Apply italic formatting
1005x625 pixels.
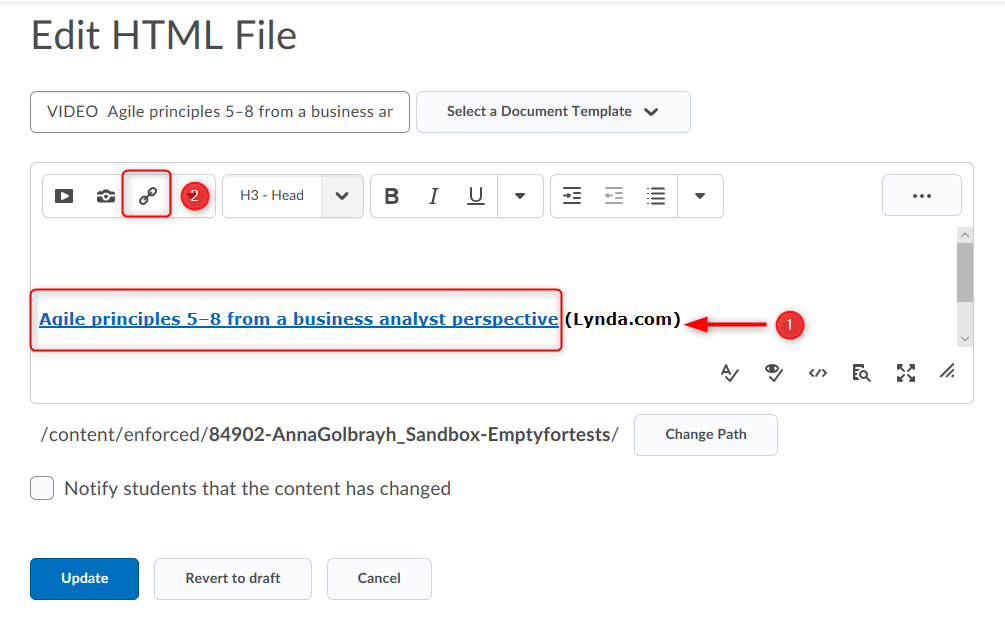tap(434, 196)
